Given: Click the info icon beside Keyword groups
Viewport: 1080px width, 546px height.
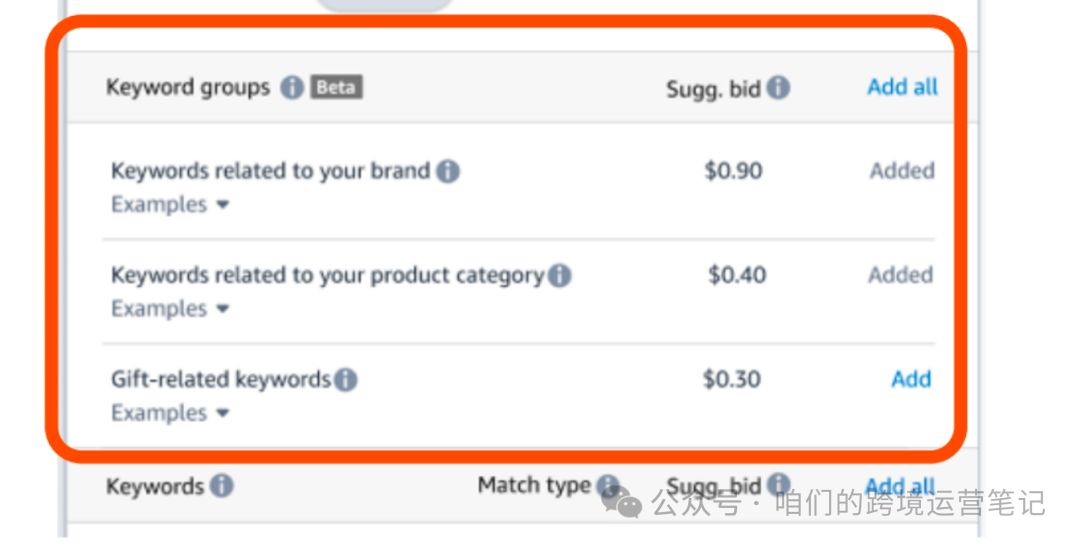Looking at the screenshot, I should pyautogui.click(x=291, y=87).
